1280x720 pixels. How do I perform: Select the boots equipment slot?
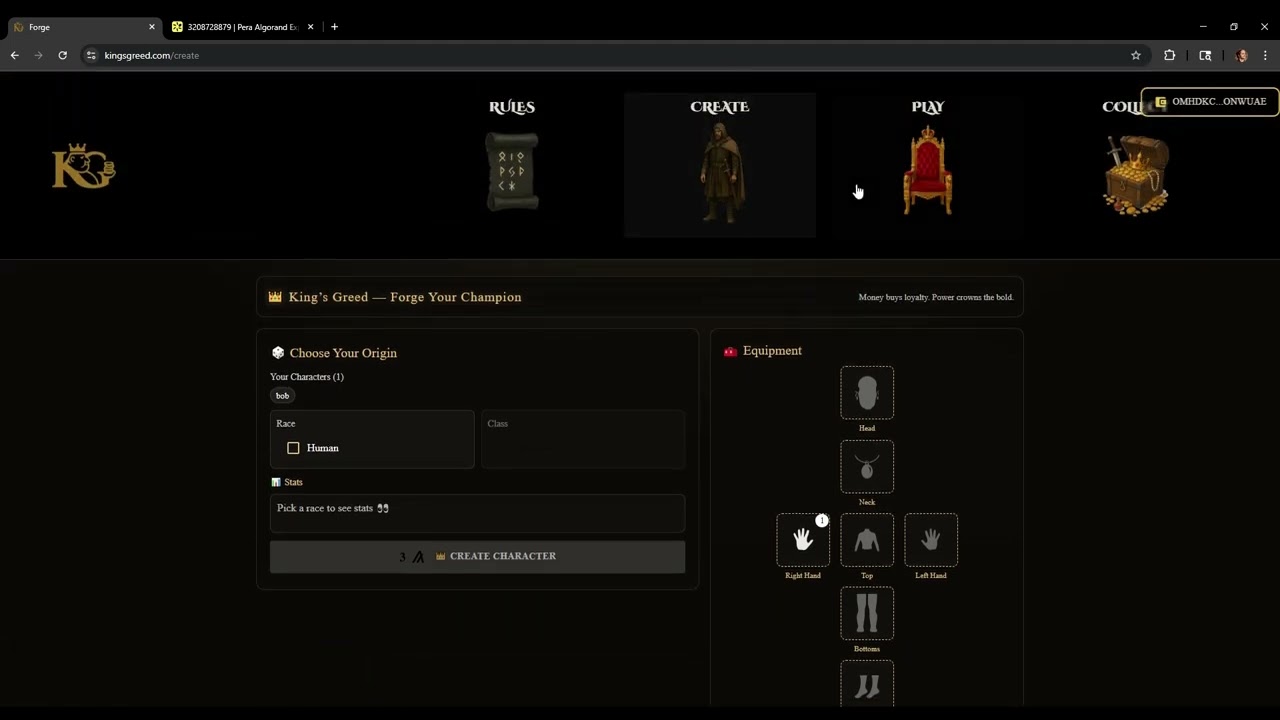[x=867, y=685]
